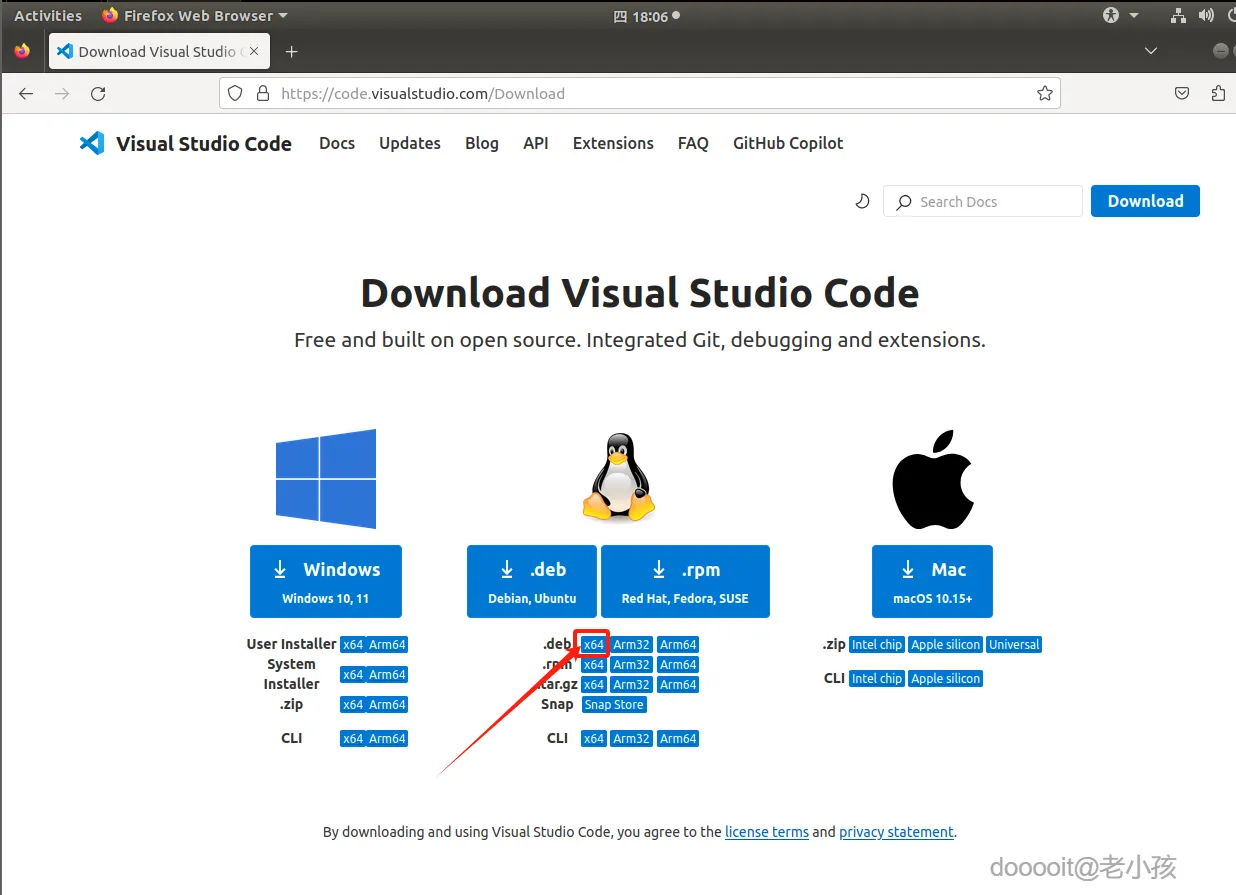Click the Mac macOS 10.15+ download button
Screen dimensions: 1236x895
(x=932, y=581)
